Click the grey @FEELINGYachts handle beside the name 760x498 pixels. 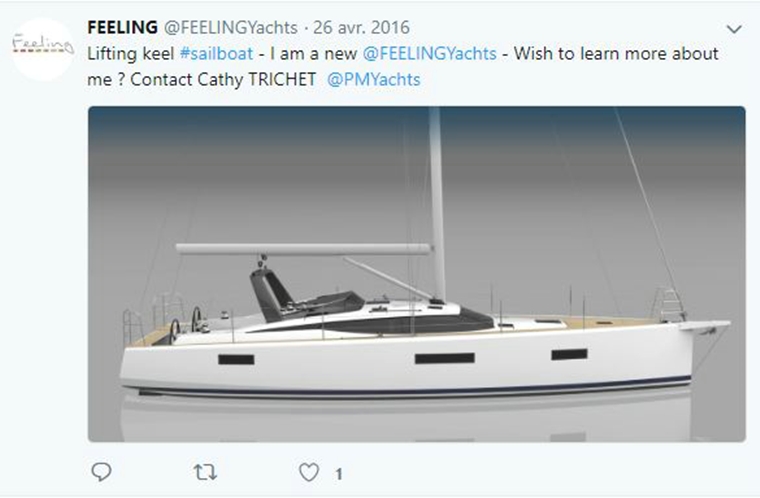[231, 28]
